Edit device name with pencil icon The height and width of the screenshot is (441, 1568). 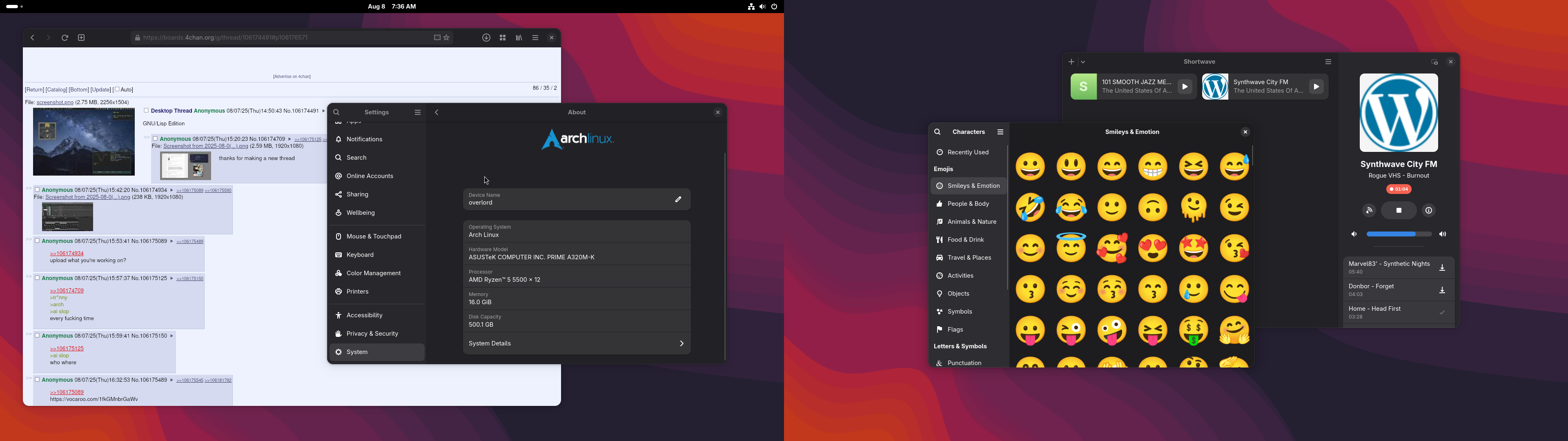coord(678,199)
